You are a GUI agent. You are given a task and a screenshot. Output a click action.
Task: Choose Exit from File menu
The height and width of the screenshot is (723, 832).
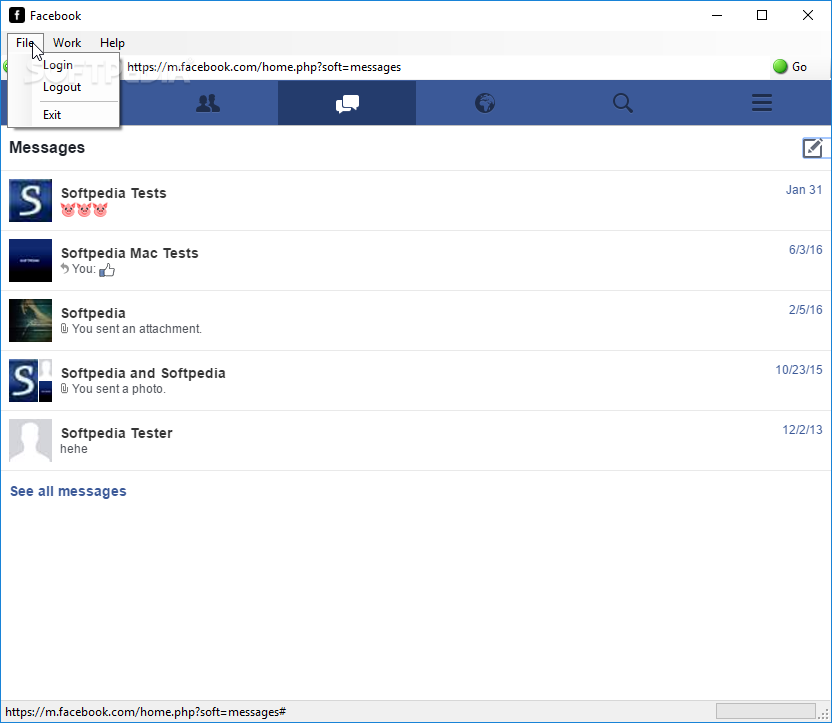pyautogui.click(x=52, y=115)
